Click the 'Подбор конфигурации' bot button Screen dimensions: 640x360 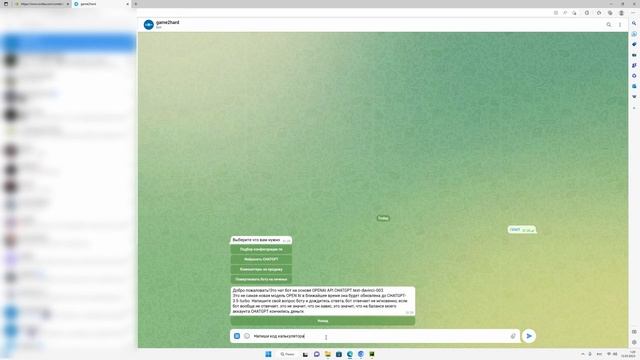click(261, 249)
